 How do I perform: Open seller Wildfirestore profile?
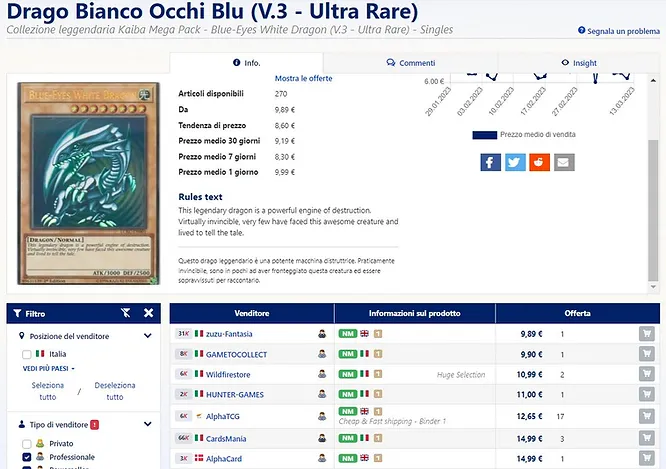tap(228, 375)
